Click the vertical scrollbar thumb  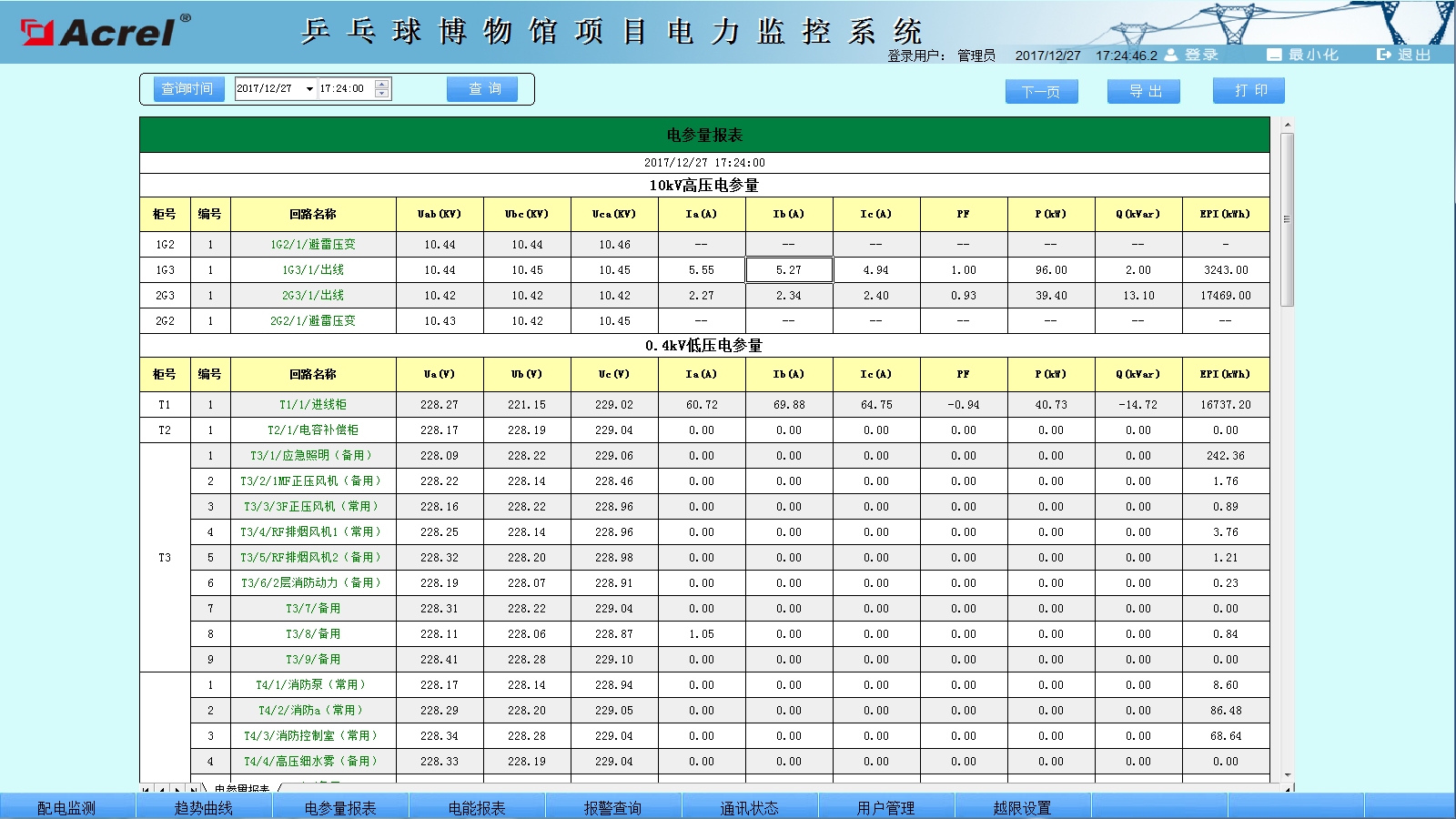tap(1287, 218)
